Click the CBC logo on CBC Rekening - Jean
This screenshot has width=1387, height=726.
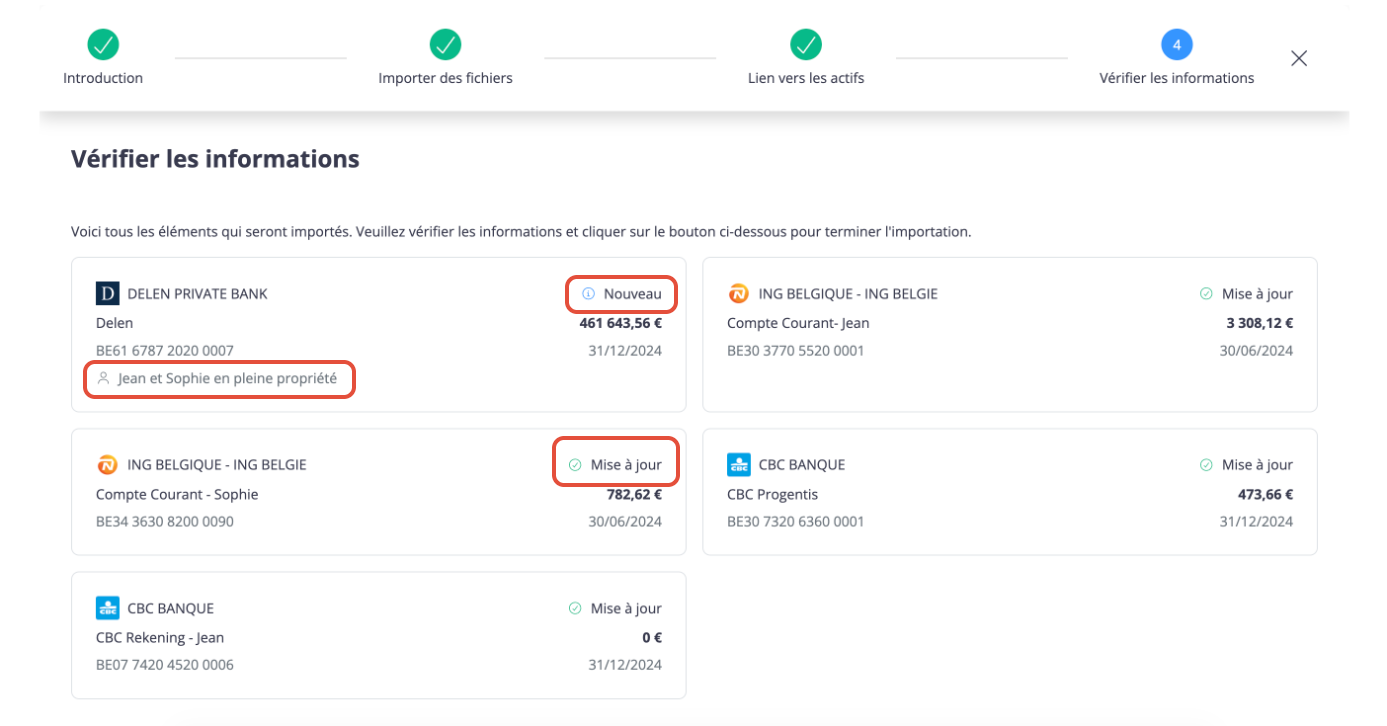pos(107,608)
